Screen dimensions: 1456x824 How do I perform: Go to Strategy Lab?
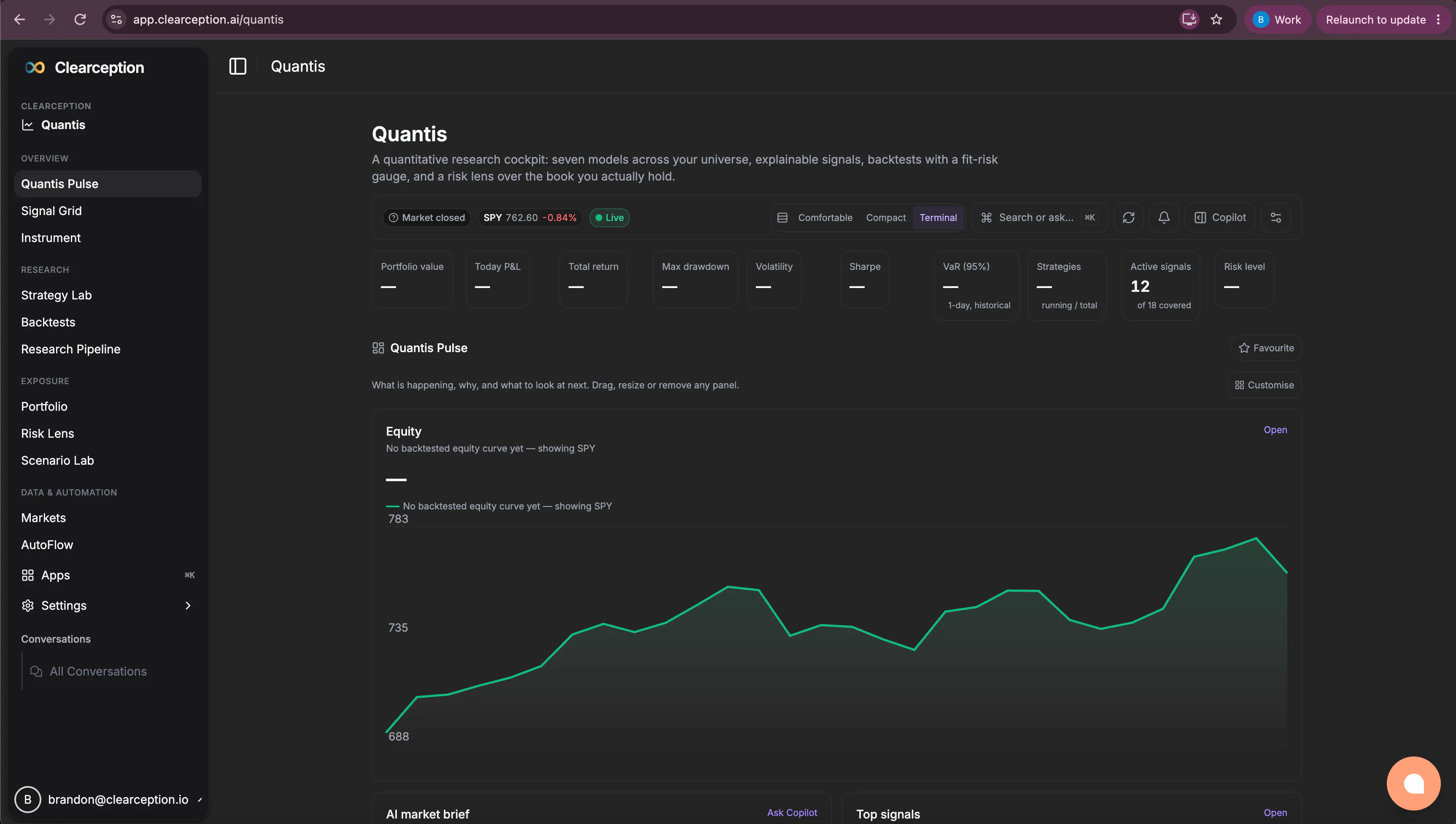point(108,295)
